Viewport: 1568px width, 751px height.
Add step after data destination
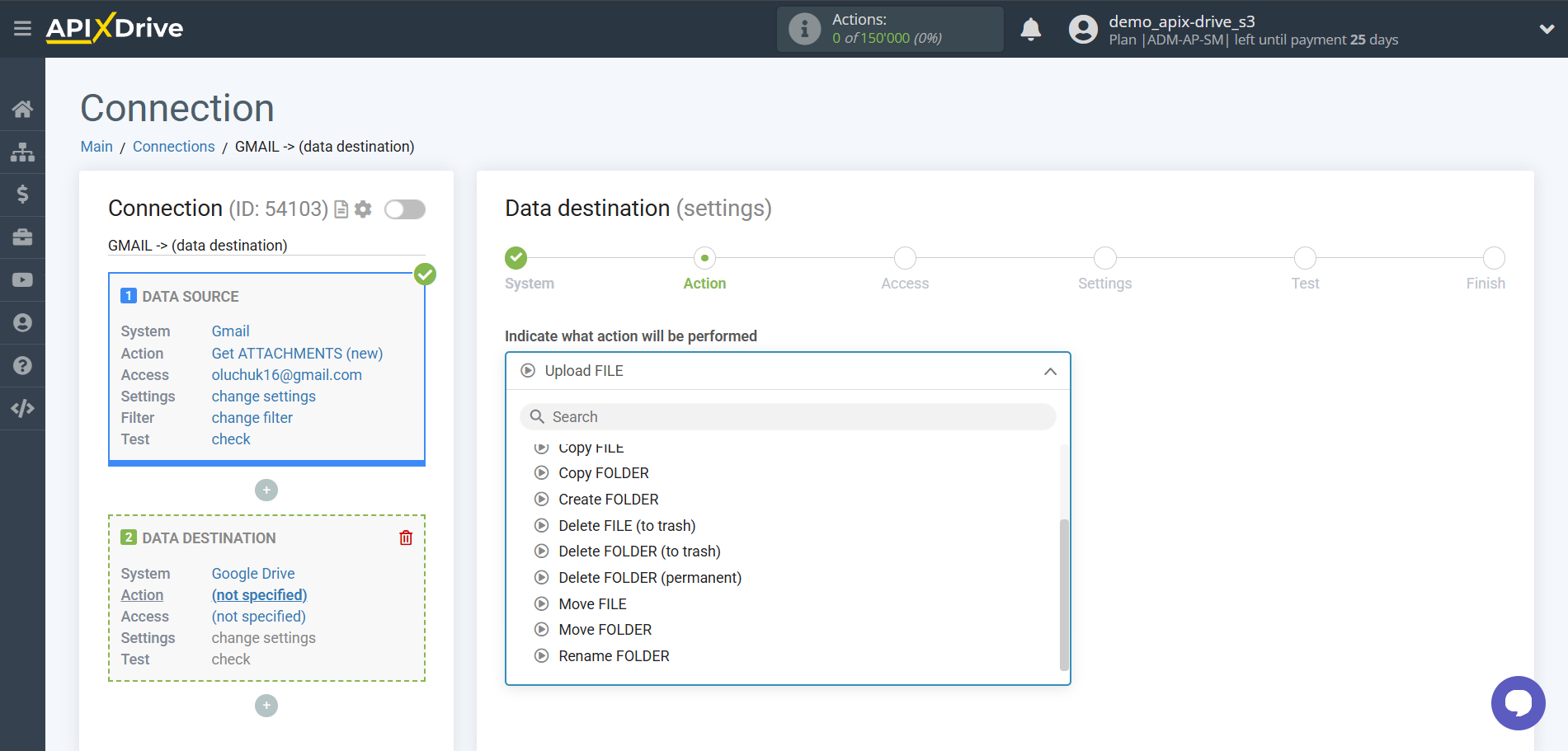266,706
